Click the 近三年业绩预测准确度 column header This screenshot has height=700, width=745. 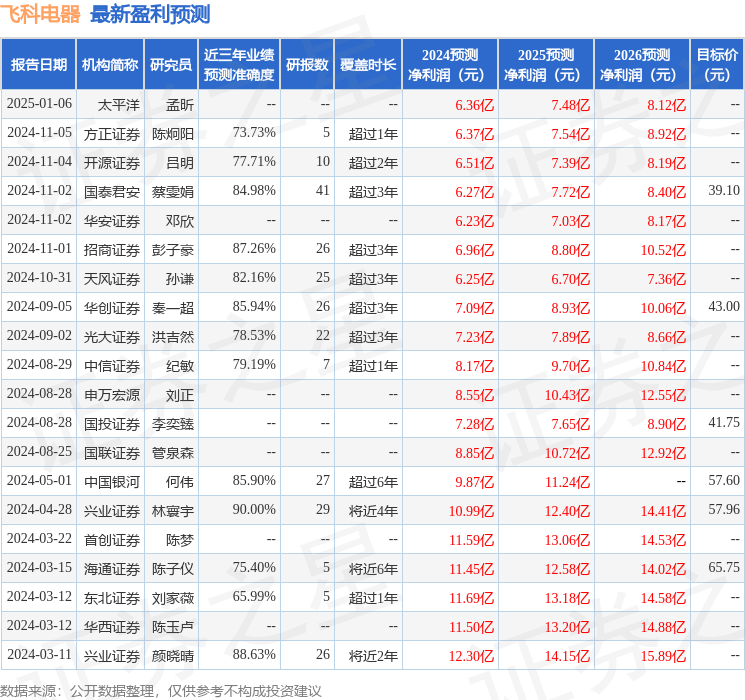pyautogui.click(x=239, y=65)
